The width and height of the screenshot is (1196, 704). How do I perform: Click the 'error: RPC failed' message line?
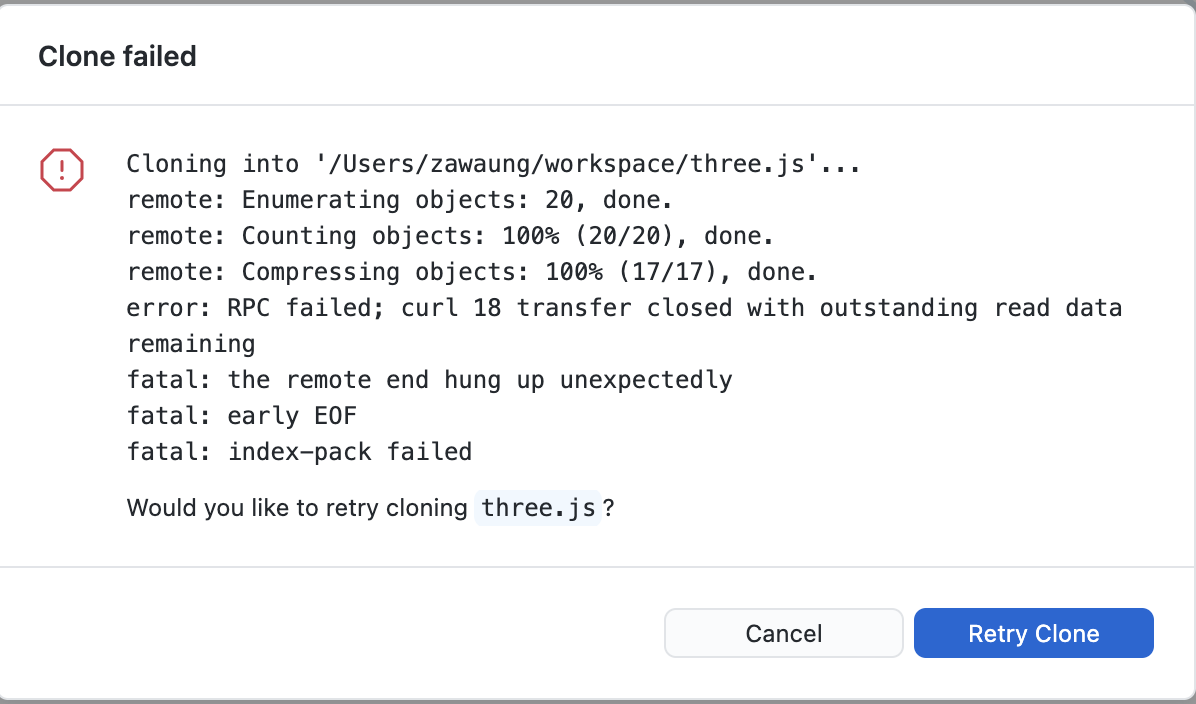(x=623, y=307)
